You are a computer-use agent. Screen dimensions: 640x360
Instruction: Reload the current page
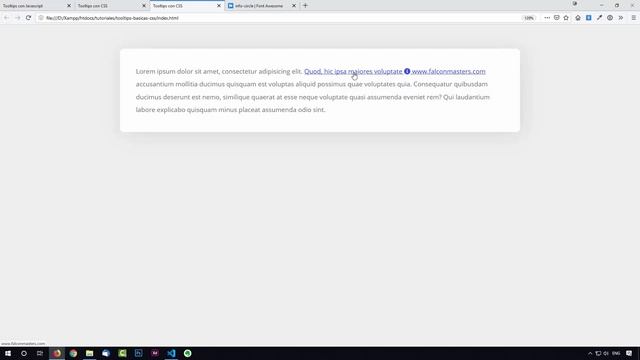[28, 18]
